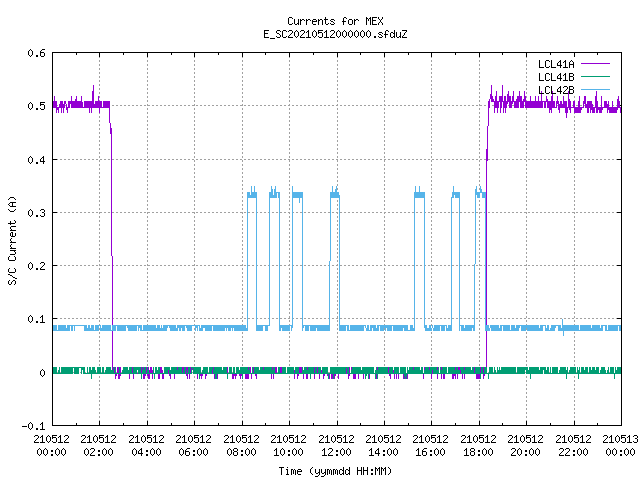The image size is (640, 480).
Task: Click the 210512 06:00 x-axis tick label
Action: (x=193, y=446)
